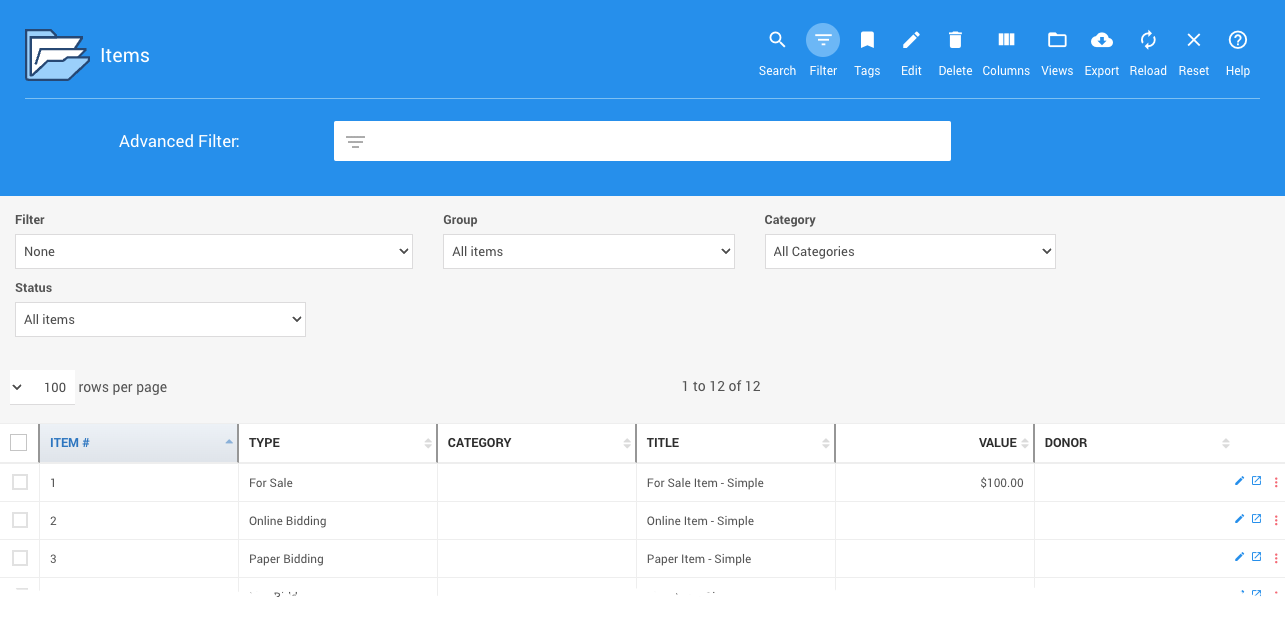Toggle the select-all checkbox in table header

(x=19, y=443)
